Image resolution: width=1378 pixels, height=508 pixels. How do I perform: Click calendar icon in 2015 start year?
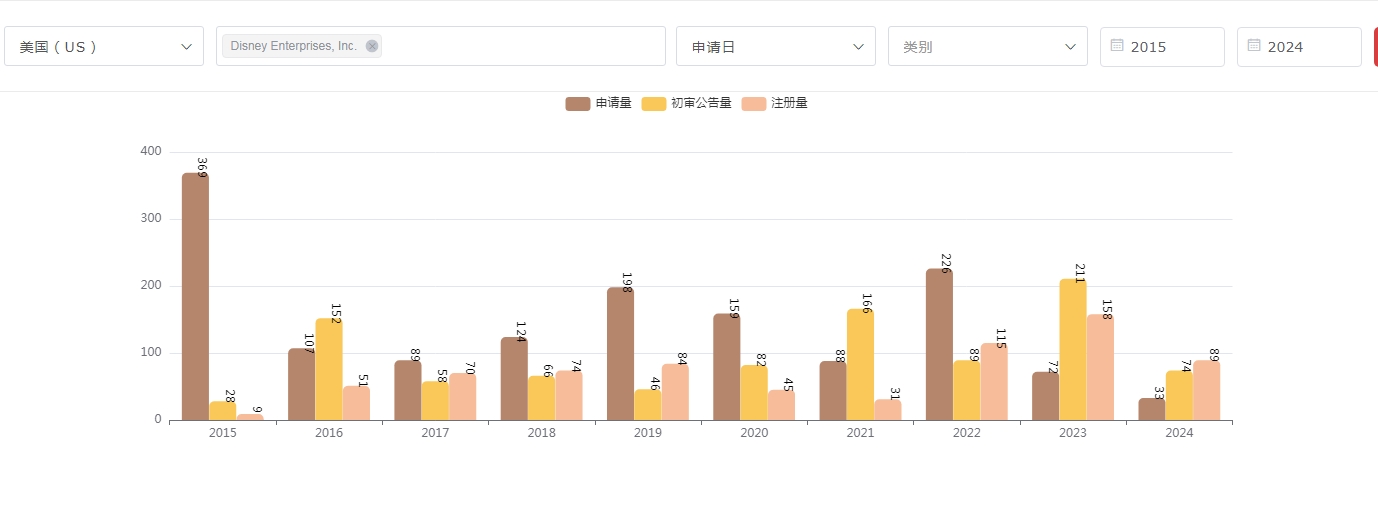coord(1117,45)
